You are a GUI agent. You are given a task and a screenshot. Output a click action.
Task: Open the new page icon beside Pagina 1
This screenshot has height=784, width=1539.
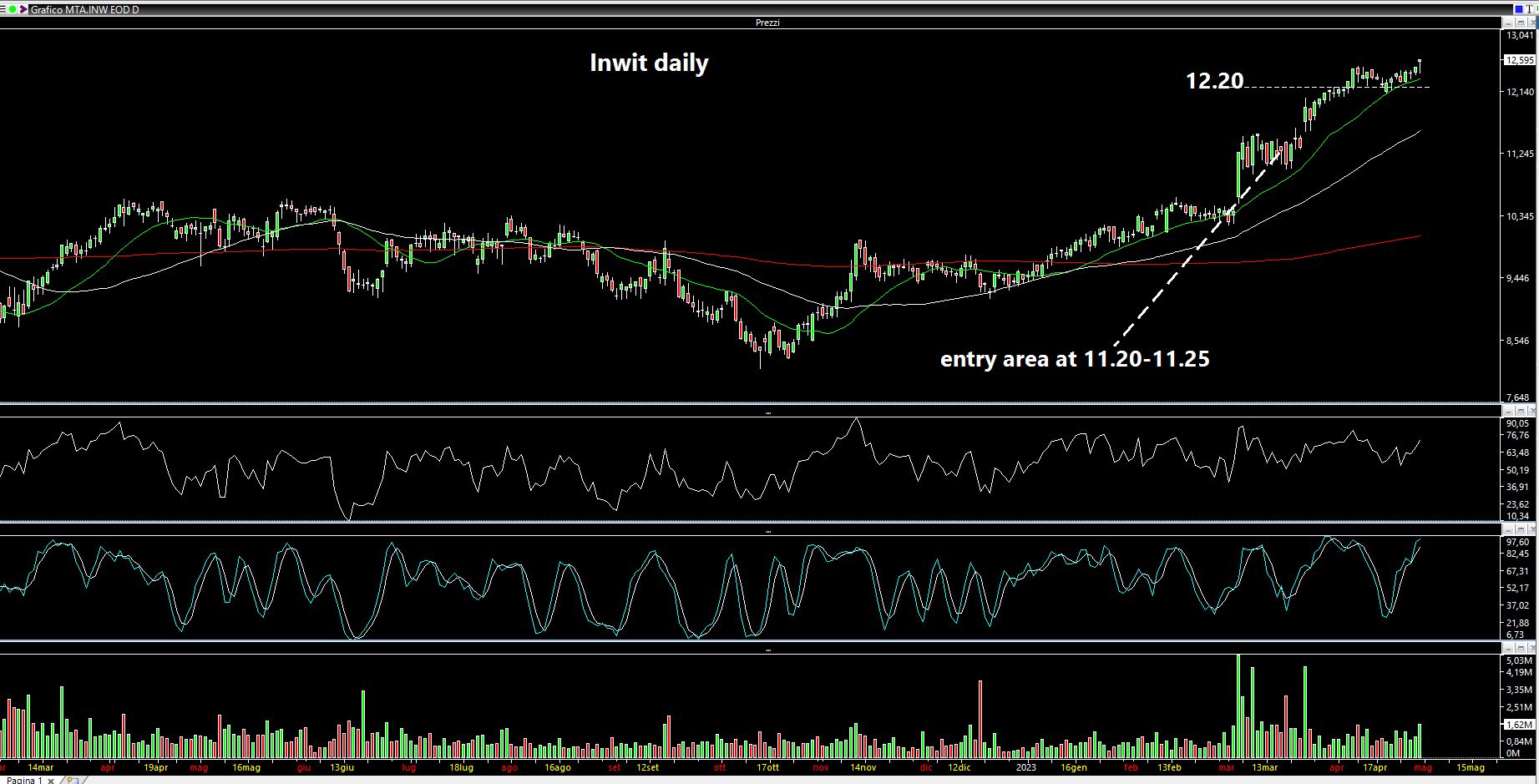point(73,780)
